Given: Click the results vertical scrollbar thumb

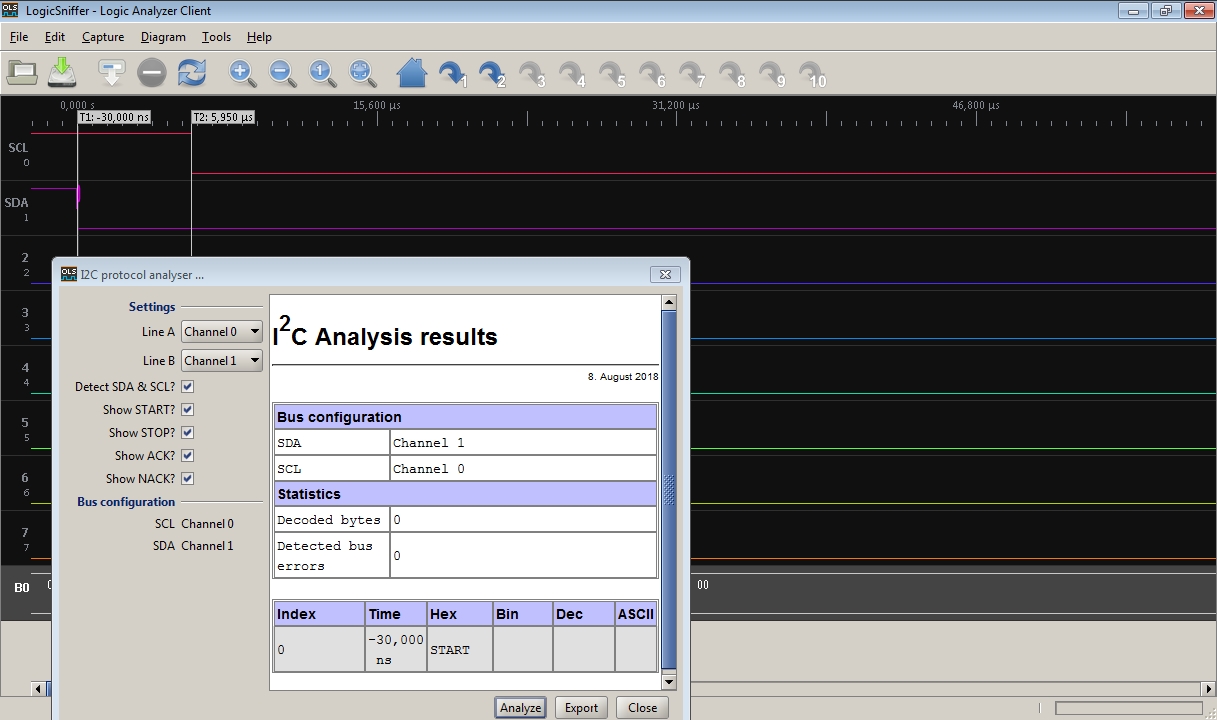Looking at the screenshot, I should click(x=669, y=490).
